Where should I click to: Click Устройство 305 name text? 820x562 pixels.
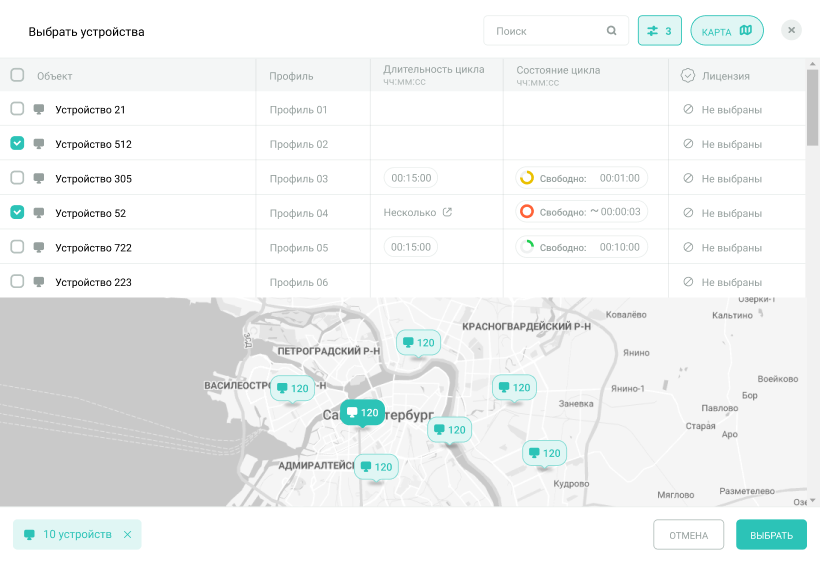(x=94, y=179)
